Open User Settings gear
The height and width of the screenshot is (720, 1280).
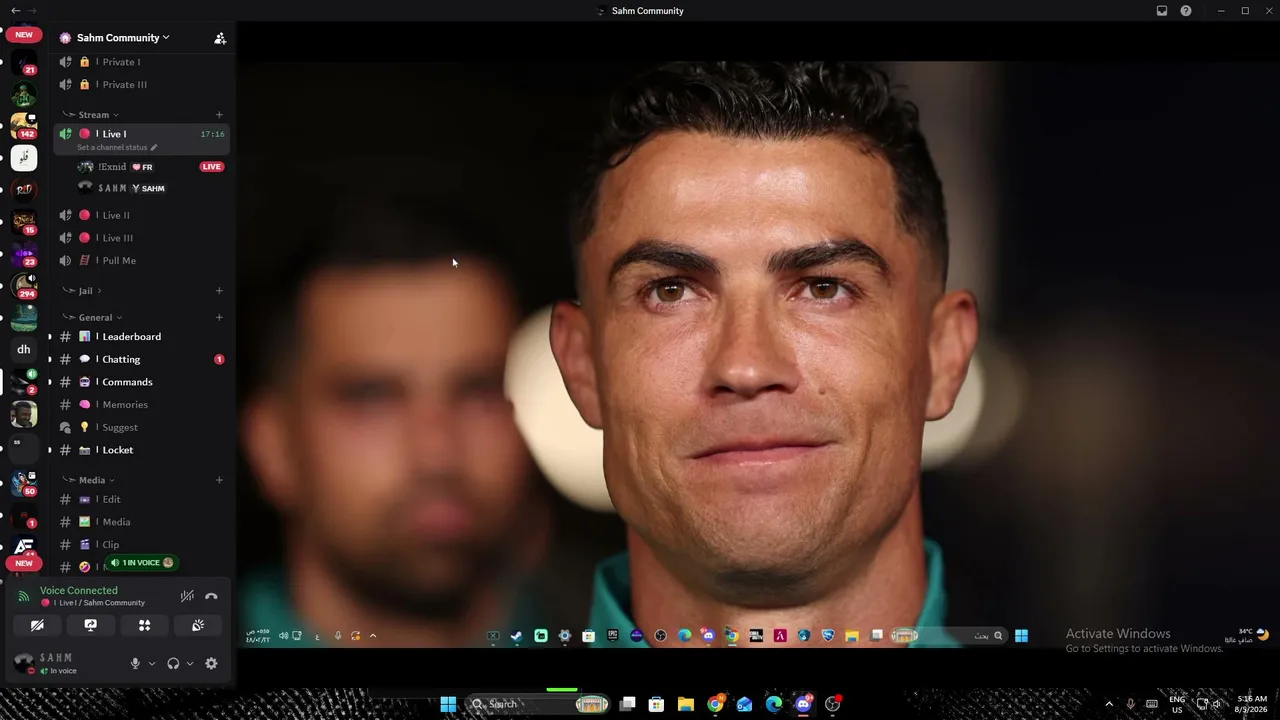211,663
